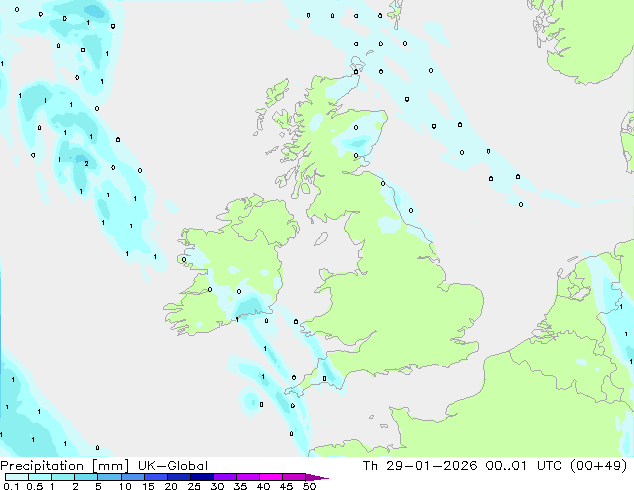Click the '0.1' legend scale label
This screenshot has height=490, width=634.
click(x=11, y=486)
